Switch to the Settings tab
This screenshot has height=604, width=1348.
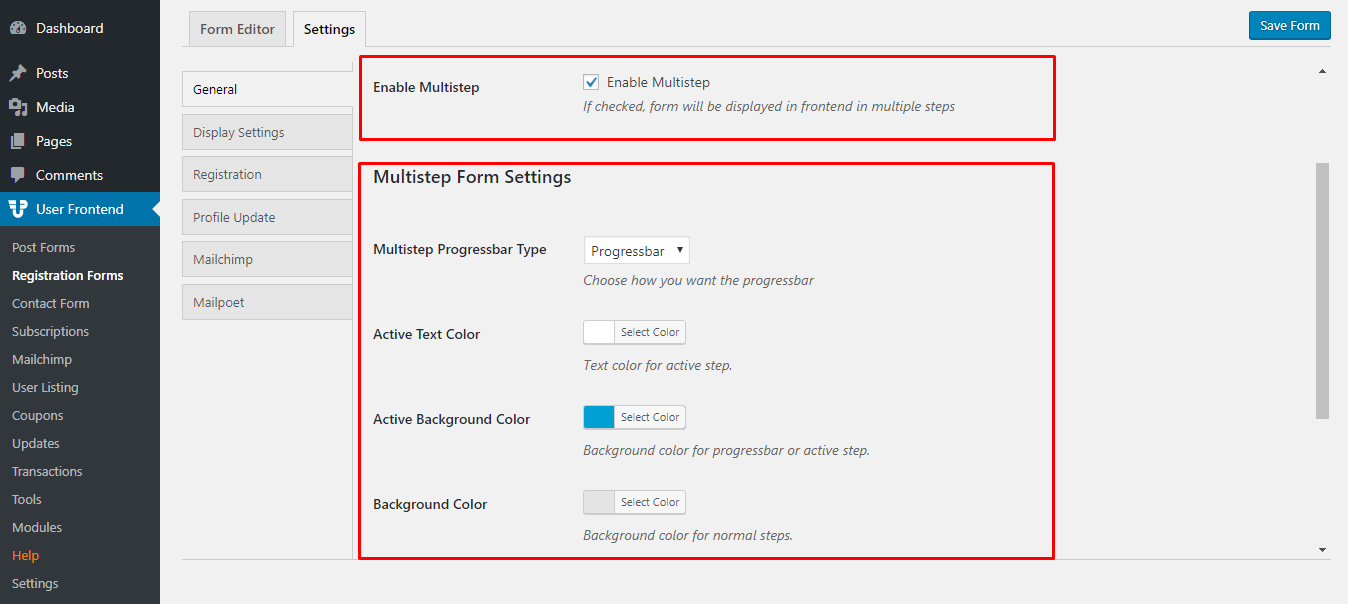(329, 29)
